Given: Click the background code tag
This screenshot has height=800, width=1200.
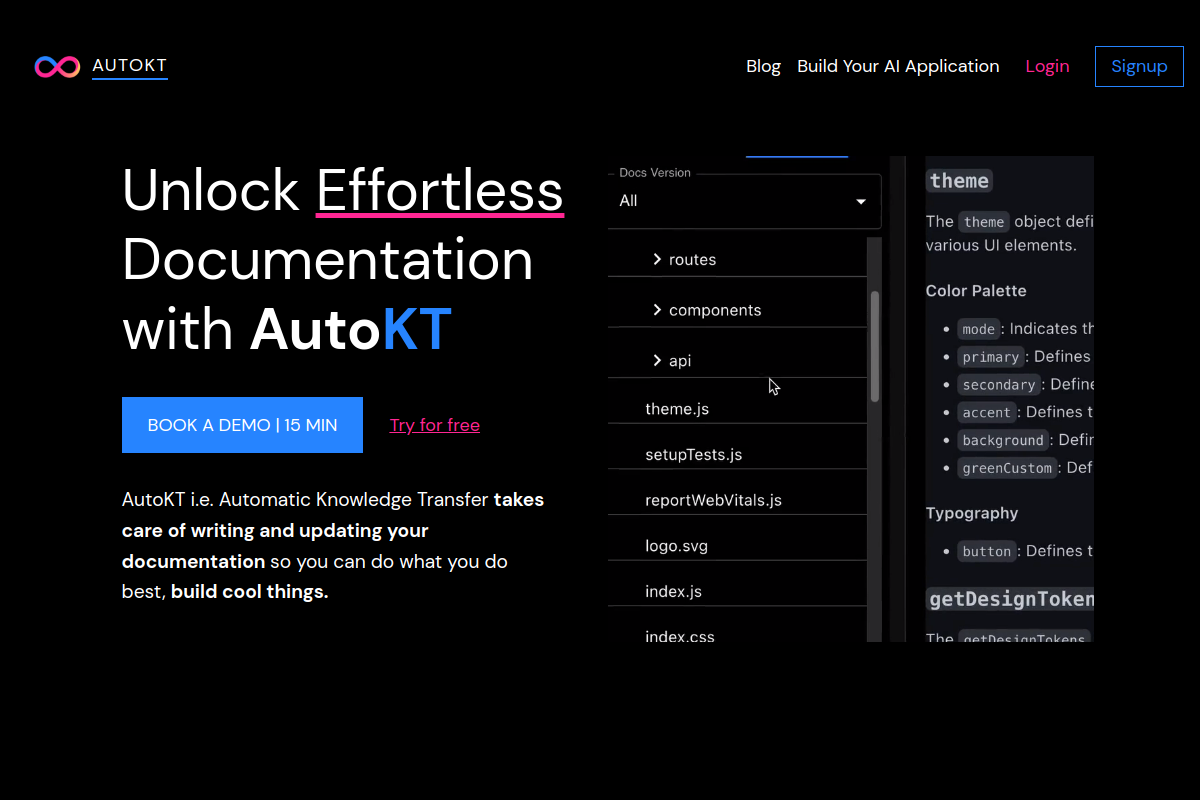Looking at the screenshot, I should [1002, 440].
